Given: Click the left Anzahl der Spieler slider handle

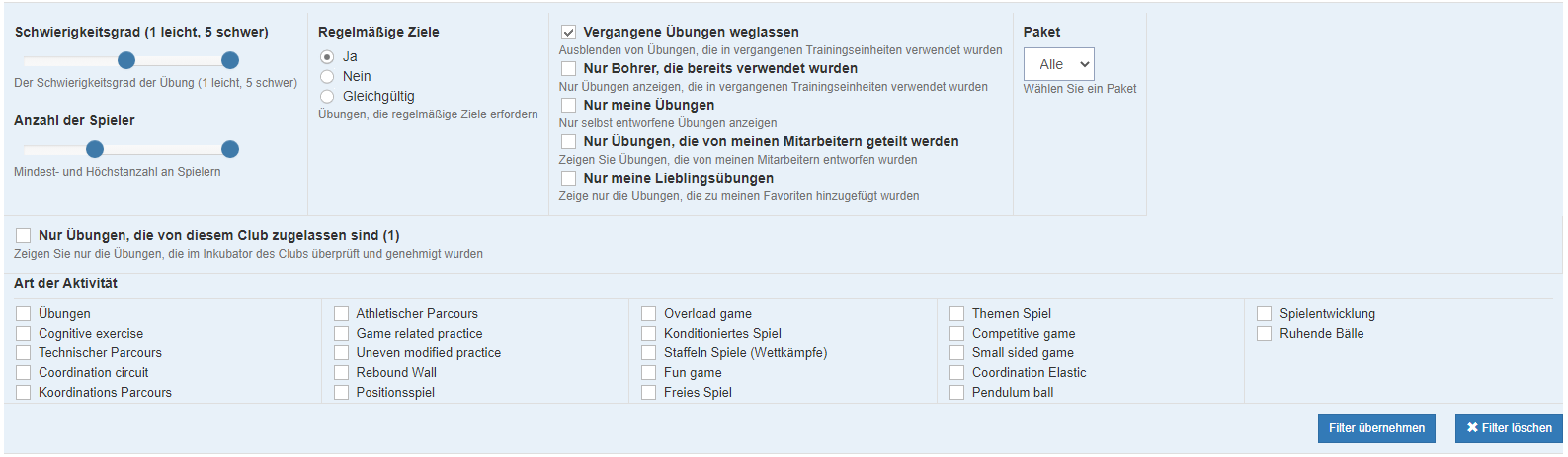Looking at the screenshot, I should [x=95, y=149].
